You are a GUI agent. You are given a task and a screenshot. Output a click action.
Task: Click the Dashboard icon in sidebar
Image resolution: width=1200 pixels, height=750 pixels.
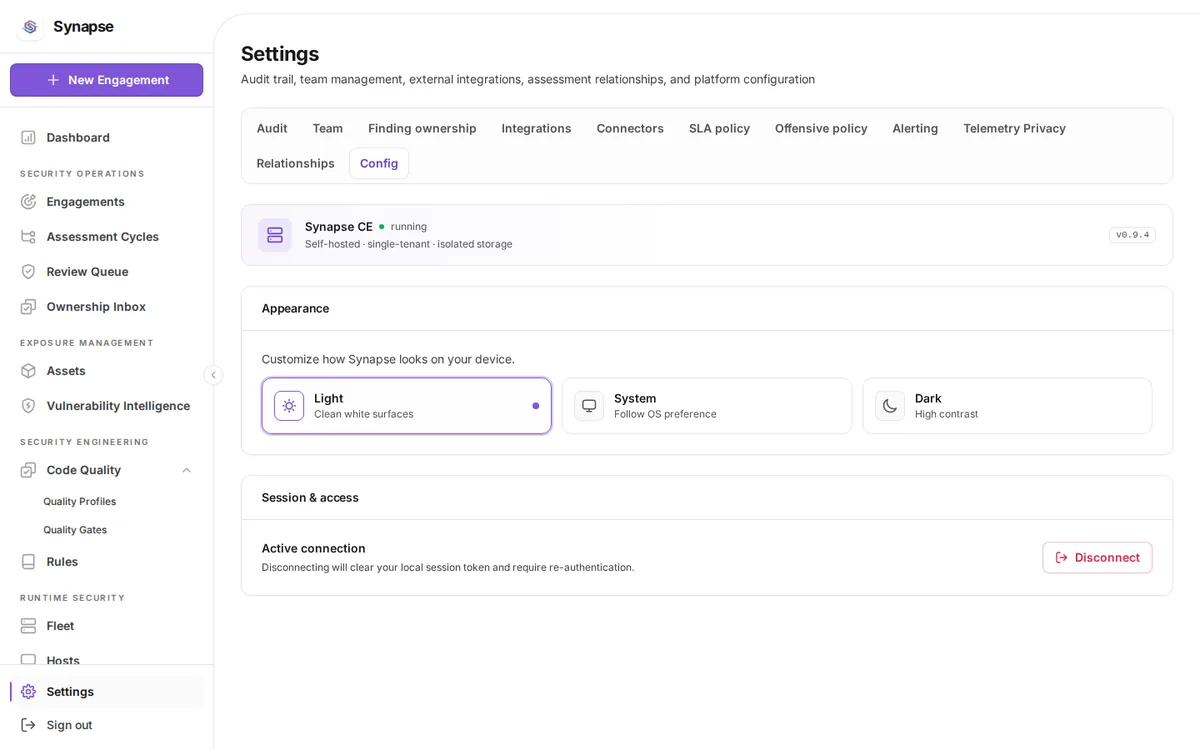28,137
